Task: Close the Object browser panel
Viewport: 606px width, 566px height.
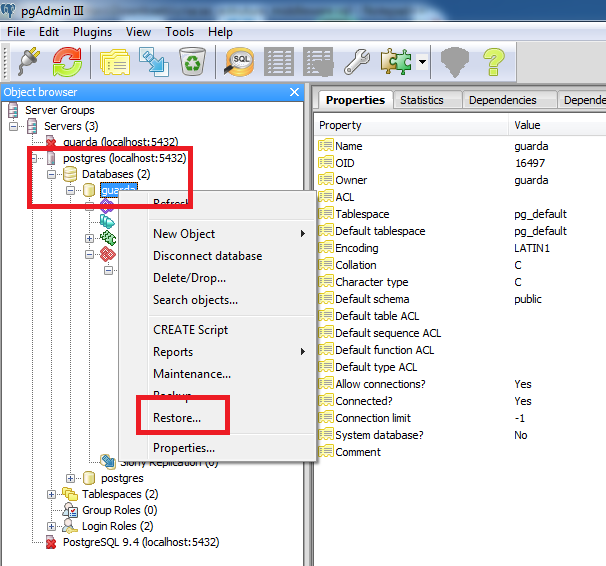Action: pos(294,92)
